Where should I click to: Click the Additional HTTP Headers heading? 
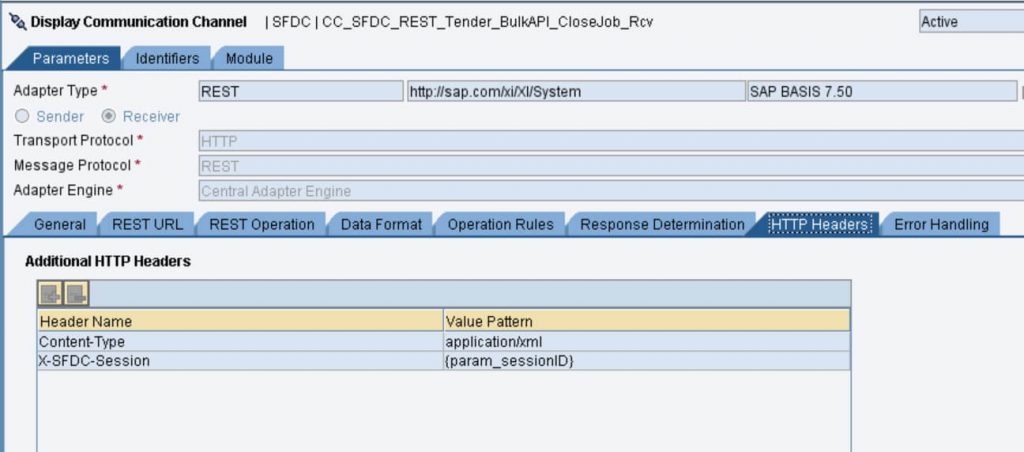108,261
